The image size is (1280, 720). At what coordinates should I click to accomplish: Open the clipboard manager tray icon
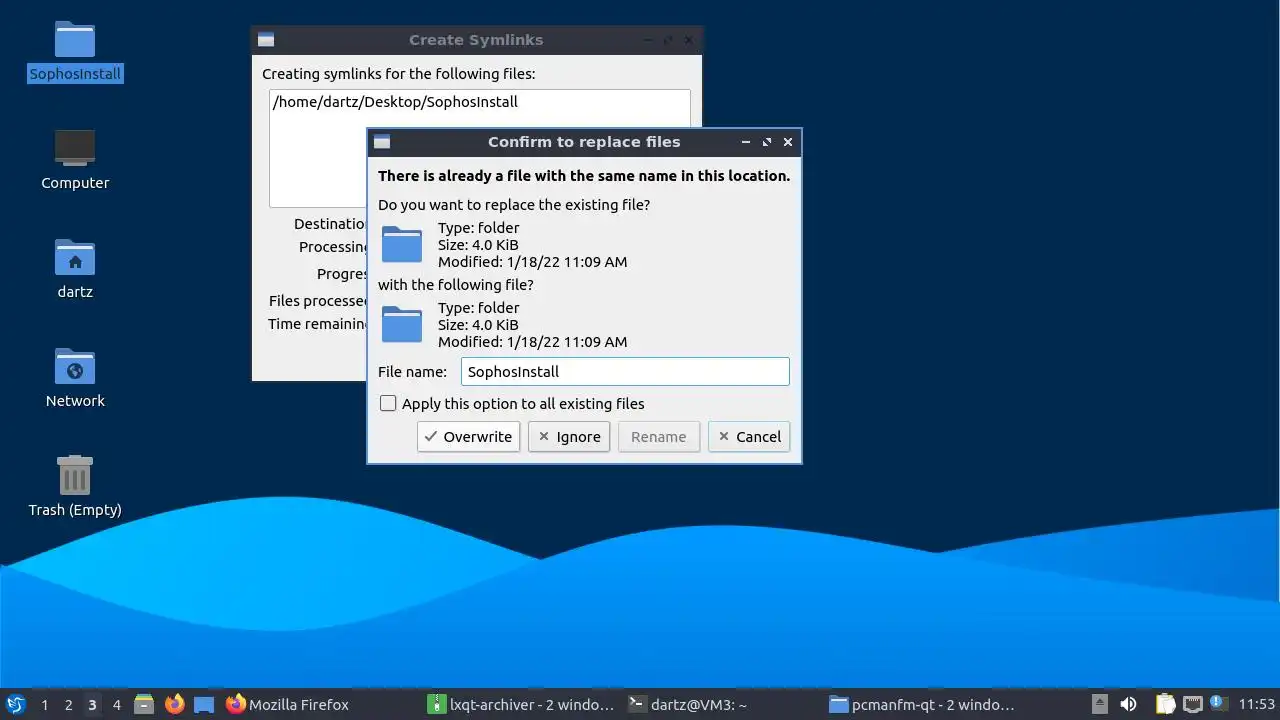1165,704
